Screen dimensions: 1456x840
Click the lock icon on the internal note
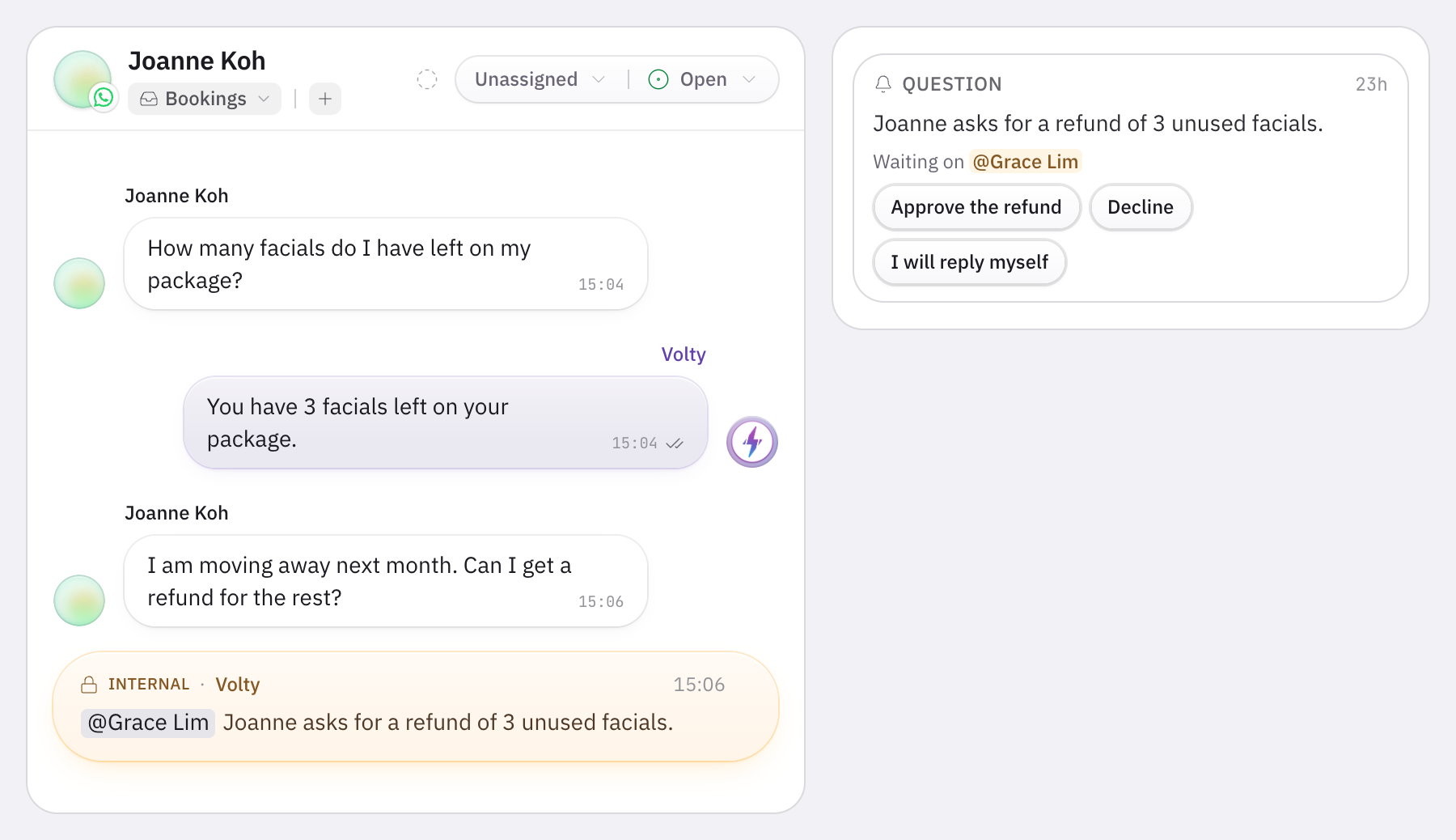[x=89, y=685]
